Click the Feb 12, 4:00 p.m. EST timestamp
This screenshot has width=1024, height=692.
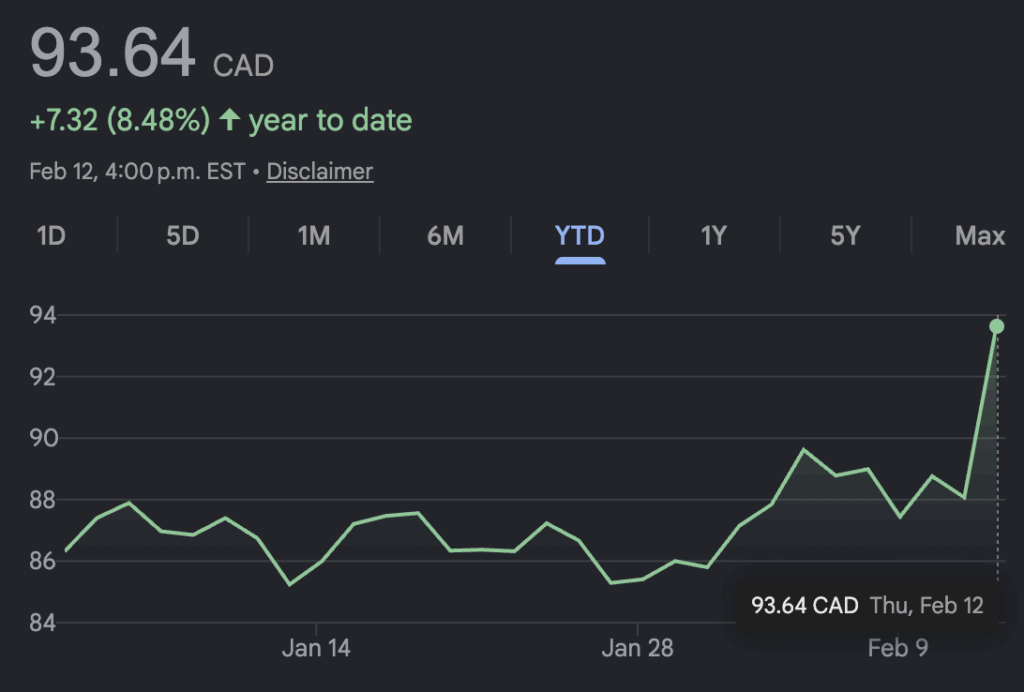pos(137,172)
